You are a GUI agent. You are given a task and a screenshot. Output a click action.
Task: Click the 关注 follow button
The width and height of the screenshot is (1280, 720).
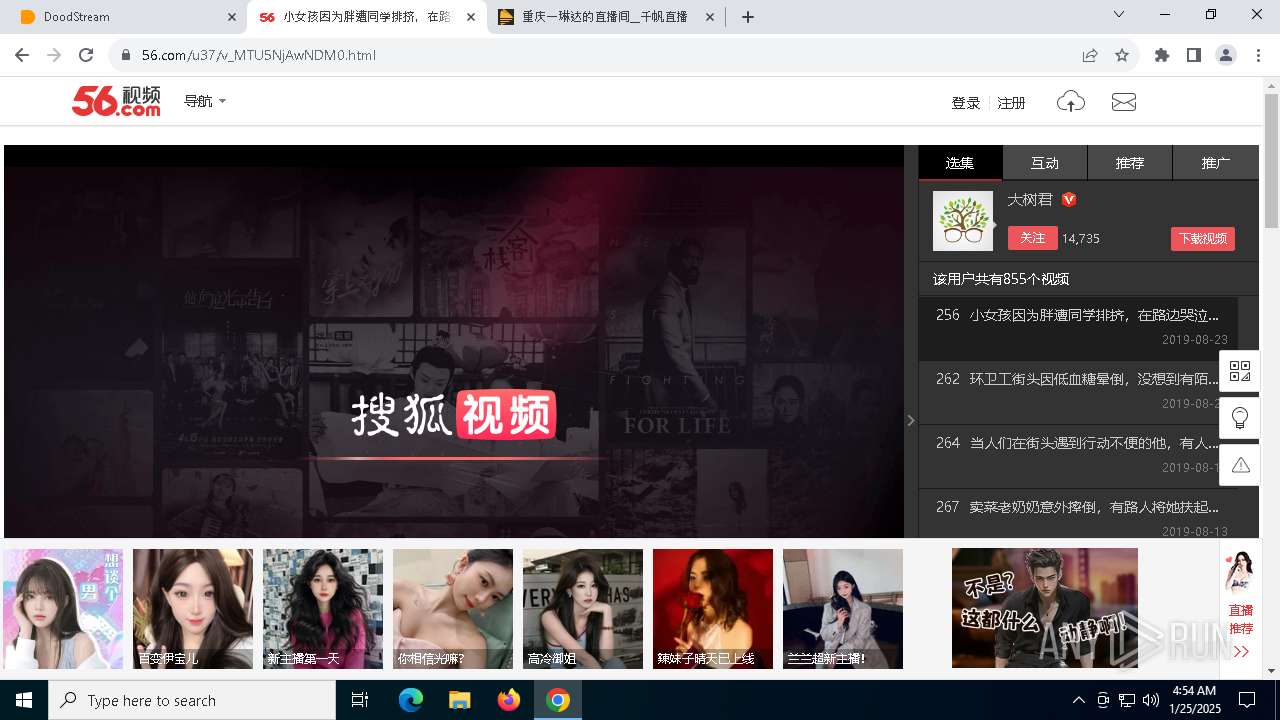pyautogui.click(x=1033, y=238)
